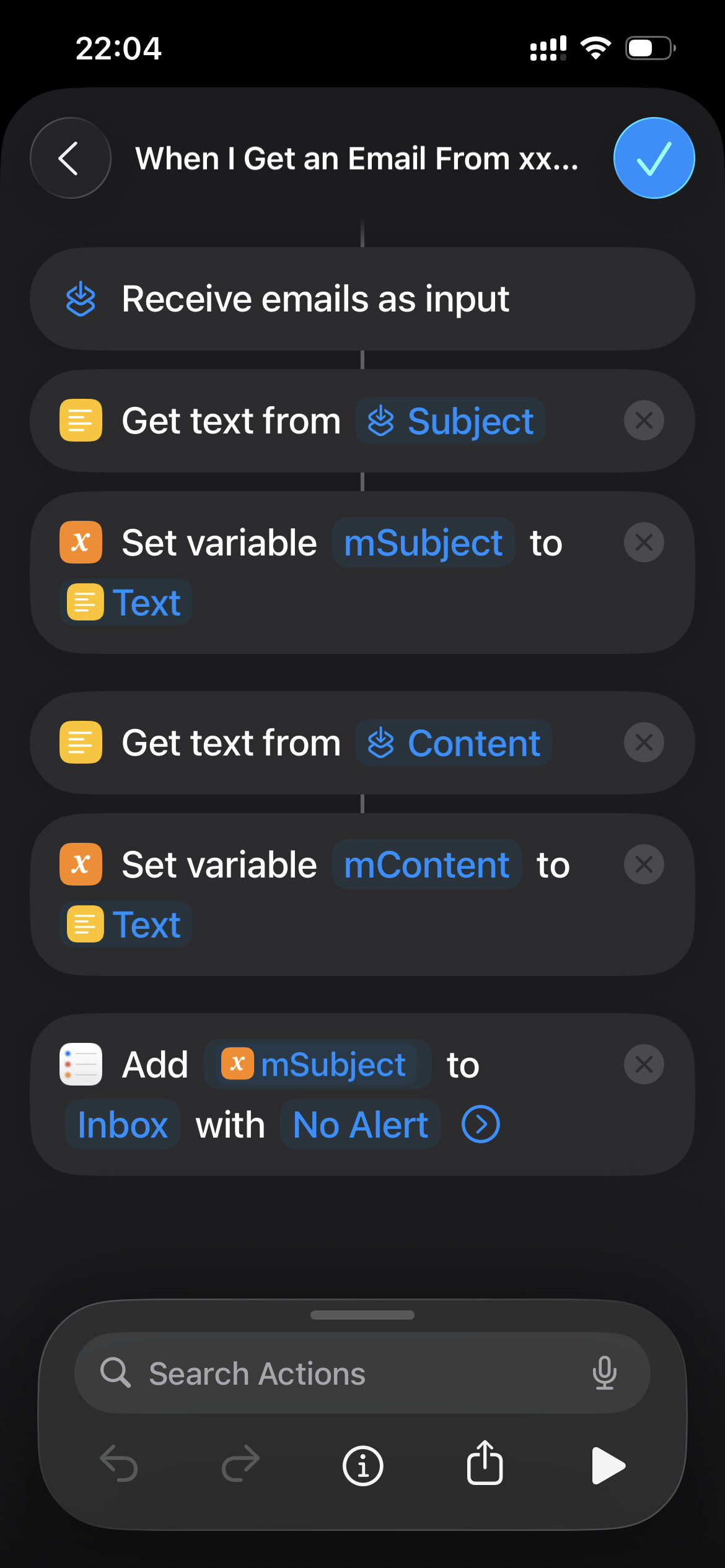Image resolution: width=725 pixels, height=1568 pixels.
Task: Change the Inbox list selection
Action: 123,1125
